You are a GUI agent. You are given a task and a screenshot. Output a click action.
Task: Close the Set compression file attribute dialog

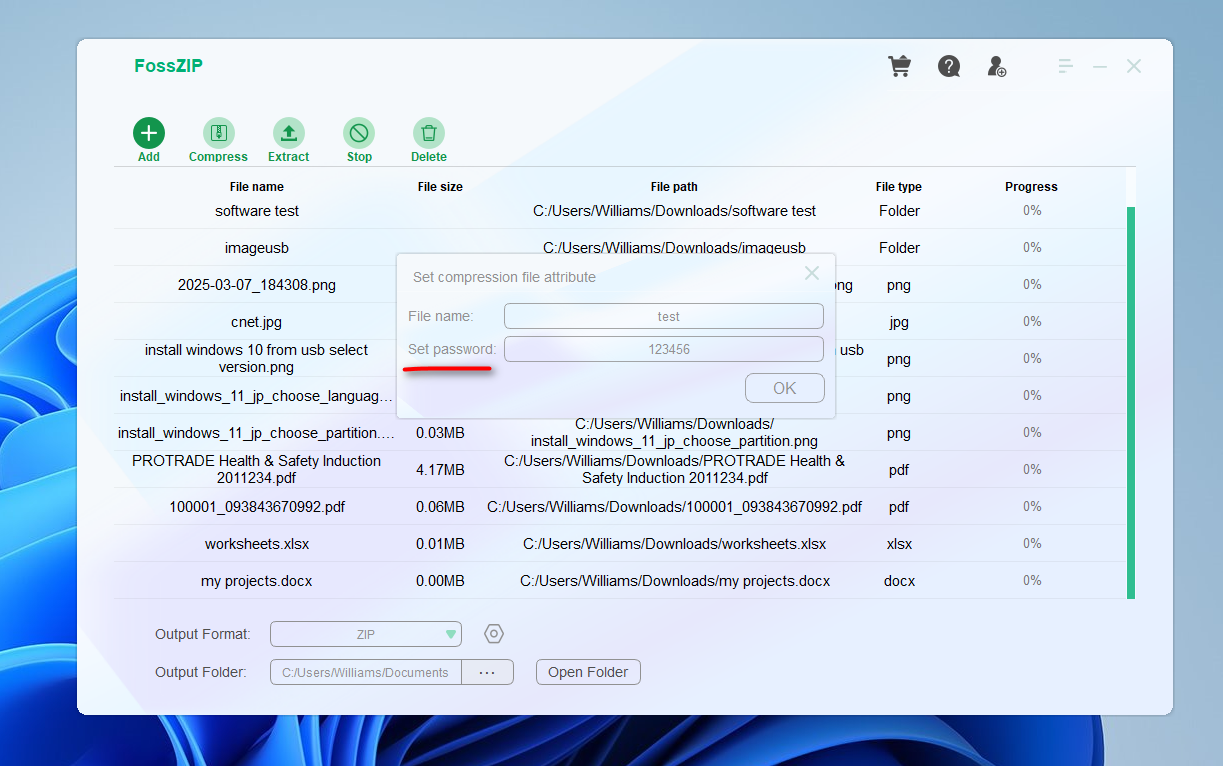click(812, 273)
